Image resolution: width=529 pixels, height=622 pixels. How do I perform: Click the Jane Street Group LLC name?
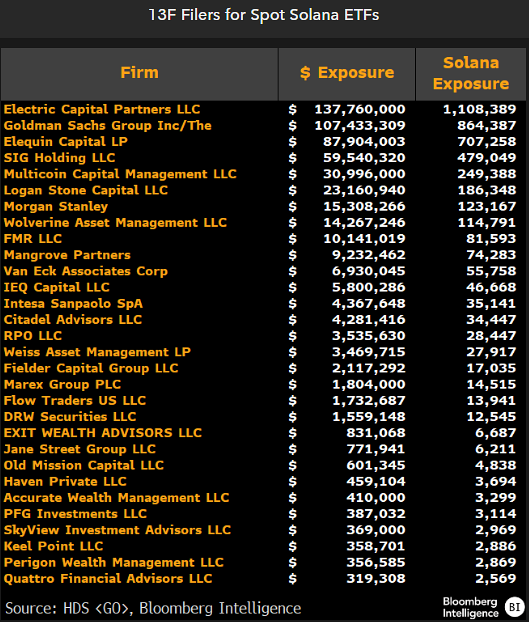(x=80, y=449)
